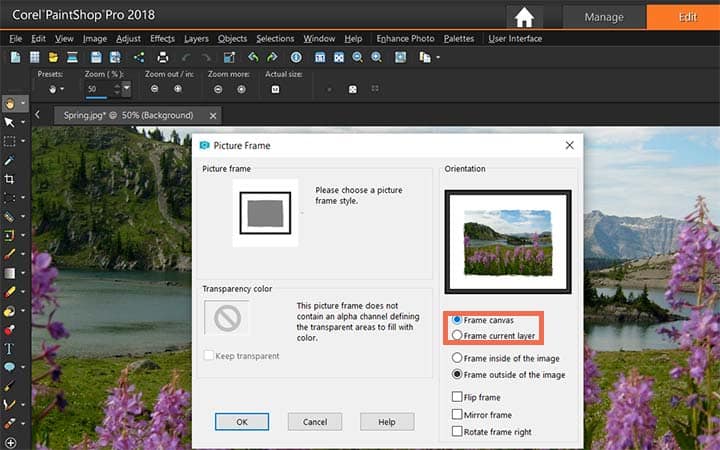Open the Adjust menu
Image resolution: width=720 pixels, height=450 pixels.
pos(128,39)
